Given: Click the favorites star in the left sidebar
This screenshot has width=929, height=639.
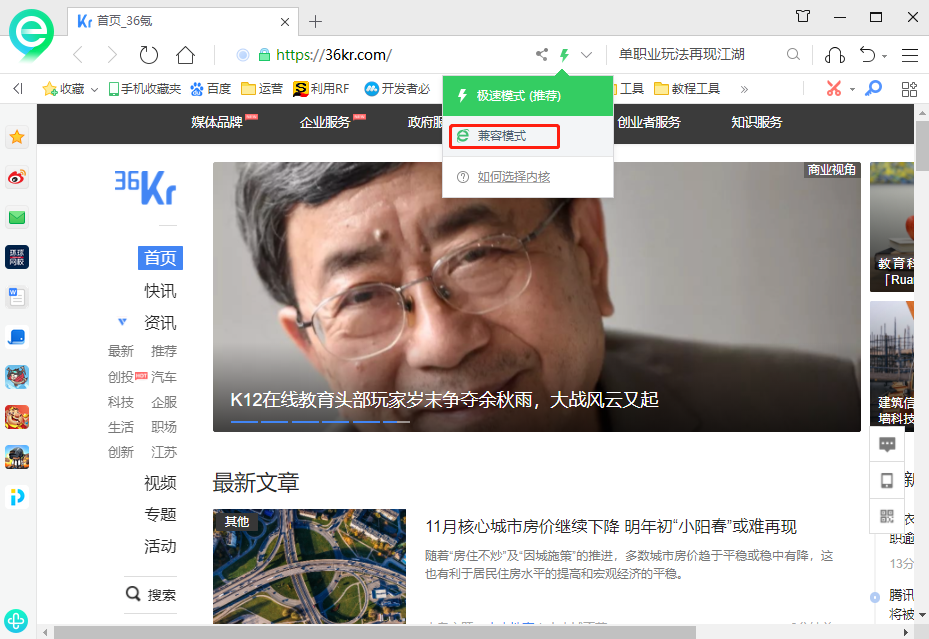Looking at the screenshot, I should pos(16,138).
